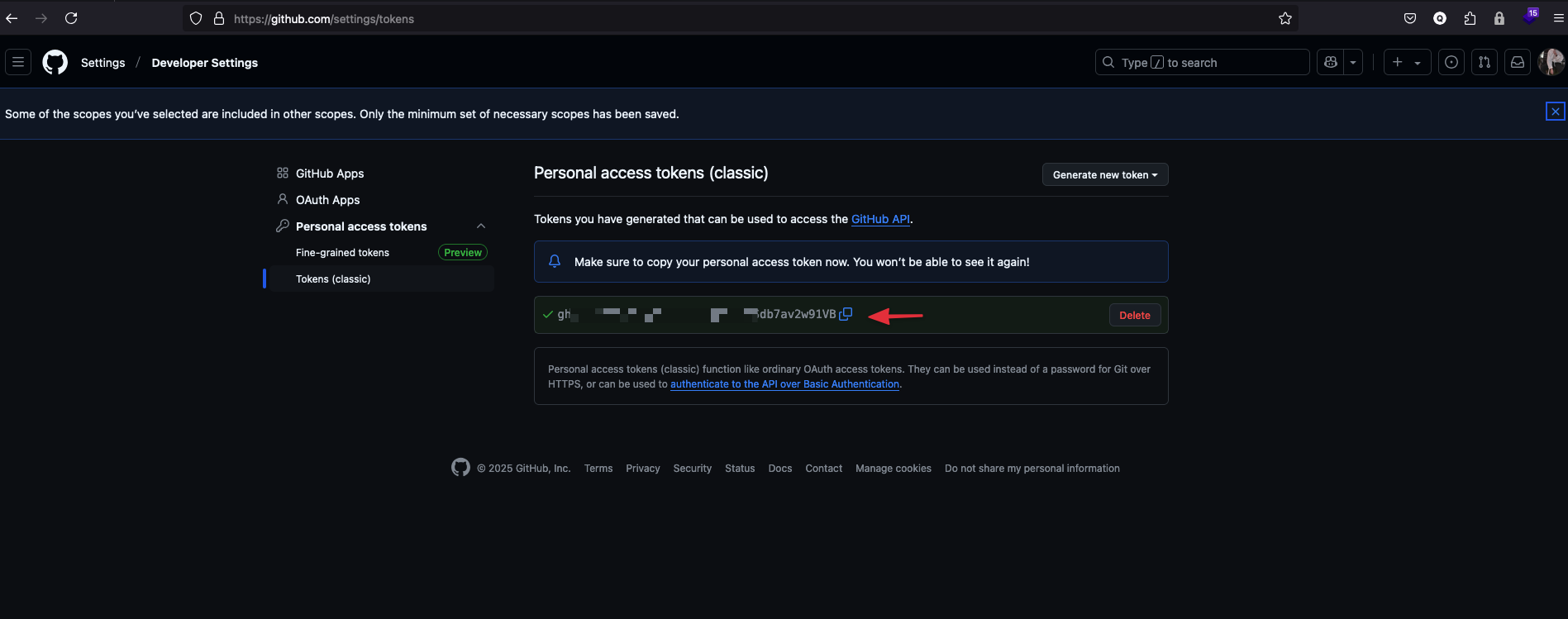Open the notifications inbox icon
1568x619 pixels.
[1518, 63]
